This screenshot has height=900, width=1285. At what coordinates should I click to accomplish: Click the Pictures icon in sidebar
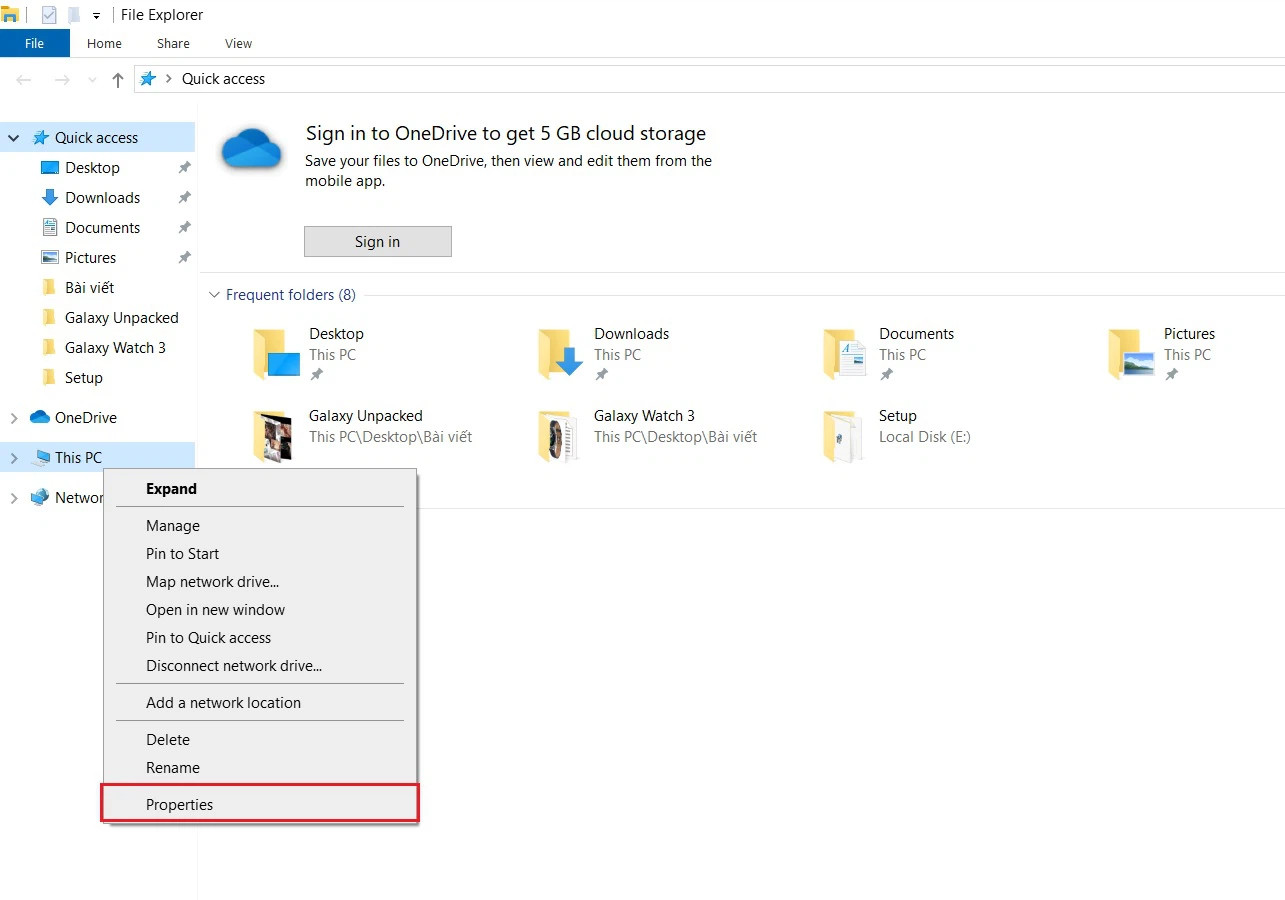pyautogui.click(x=50, y=258)
